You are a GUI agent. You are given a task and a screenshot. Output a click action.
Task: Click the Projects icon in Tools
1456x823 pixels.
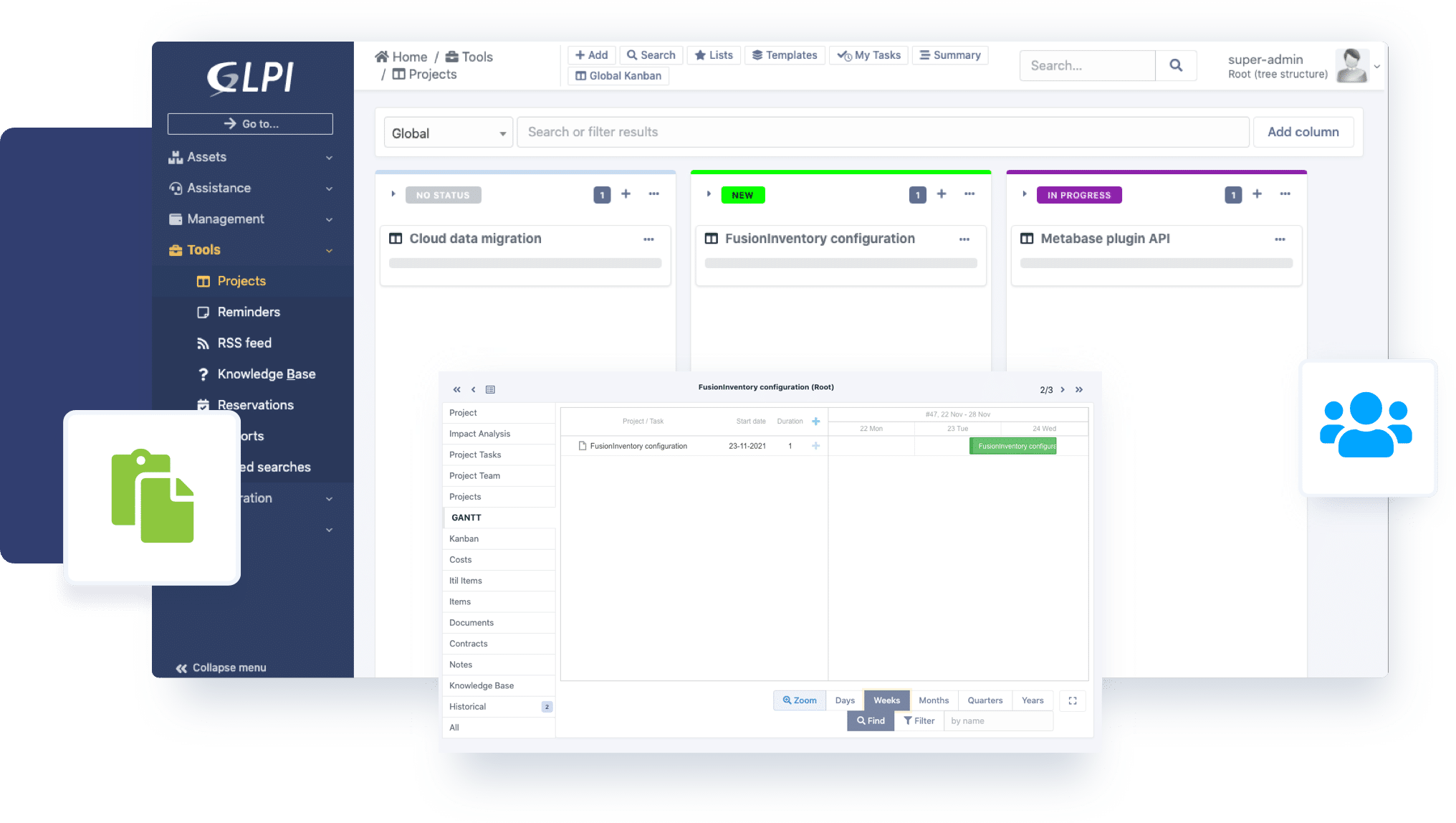point(201,281)
